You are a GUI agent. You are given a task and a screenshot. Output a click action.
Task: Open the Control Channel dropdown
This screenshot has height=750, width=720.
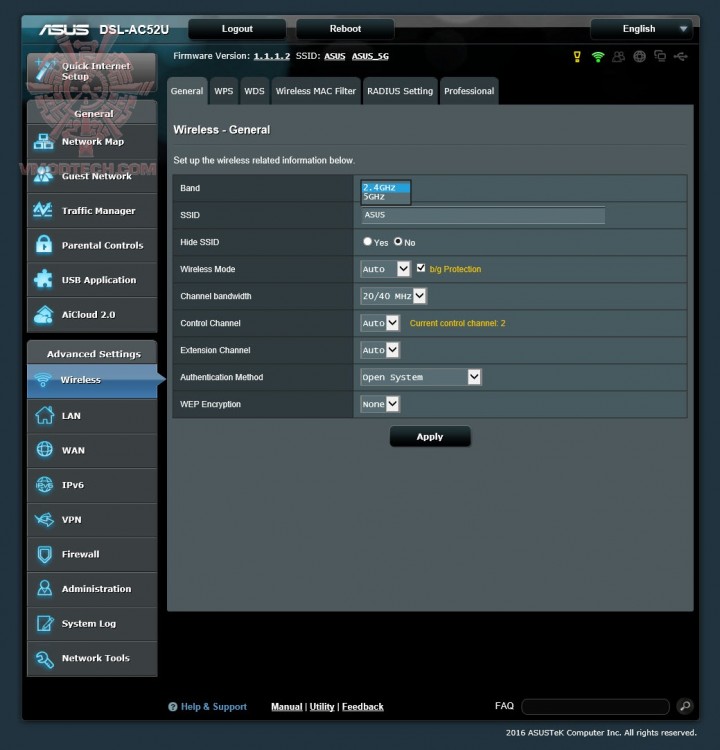click(380, 323)
